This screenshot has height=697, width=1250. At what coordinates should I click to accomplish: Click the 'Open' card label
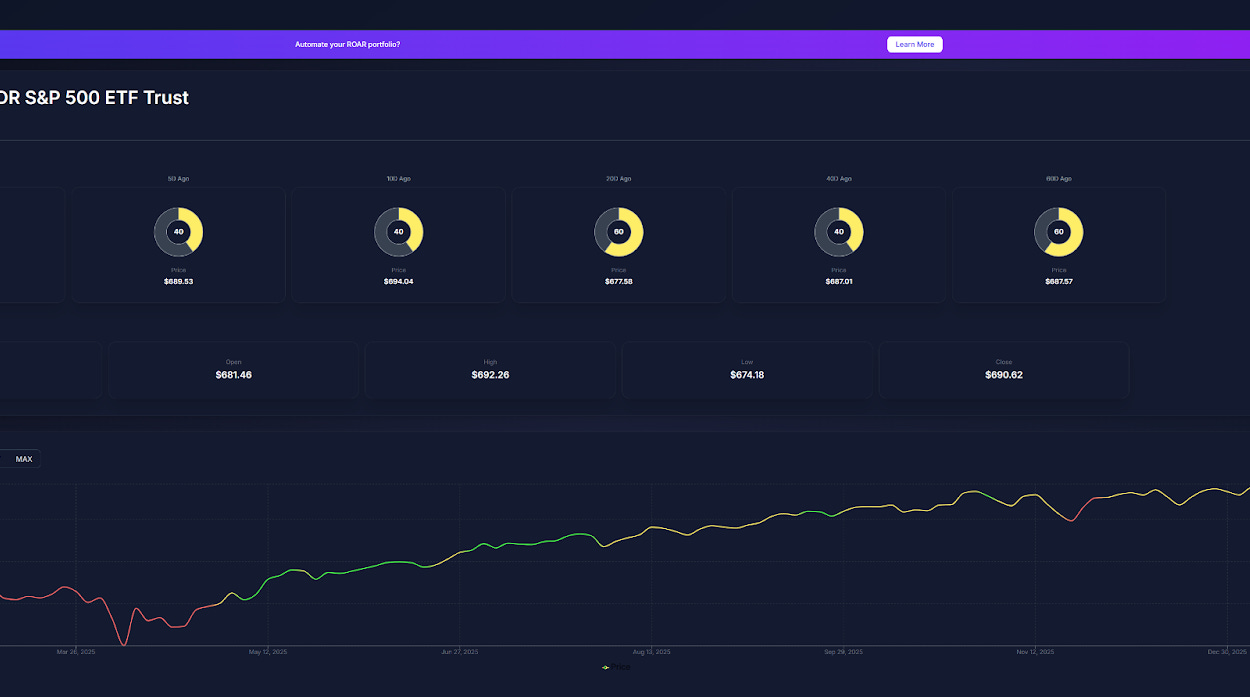234,362
